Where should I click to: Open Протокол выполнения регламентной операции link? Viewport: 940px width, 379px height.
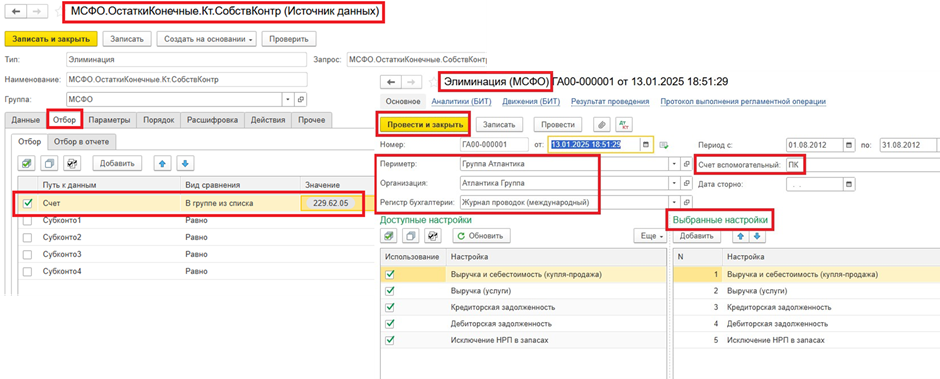(743, 102)
